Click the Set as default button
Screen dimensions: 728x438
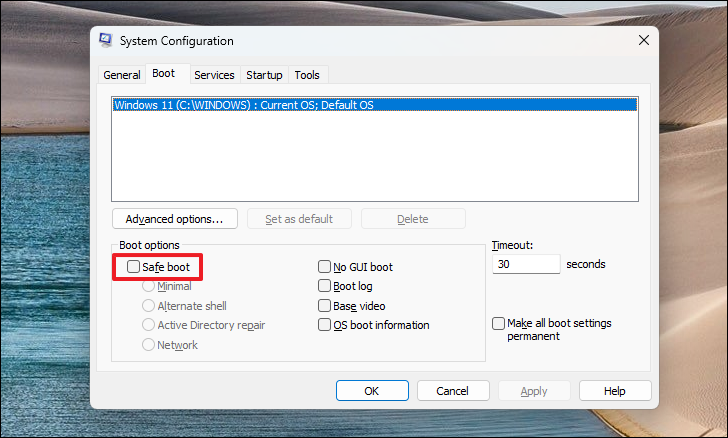(x=299, y=219)
